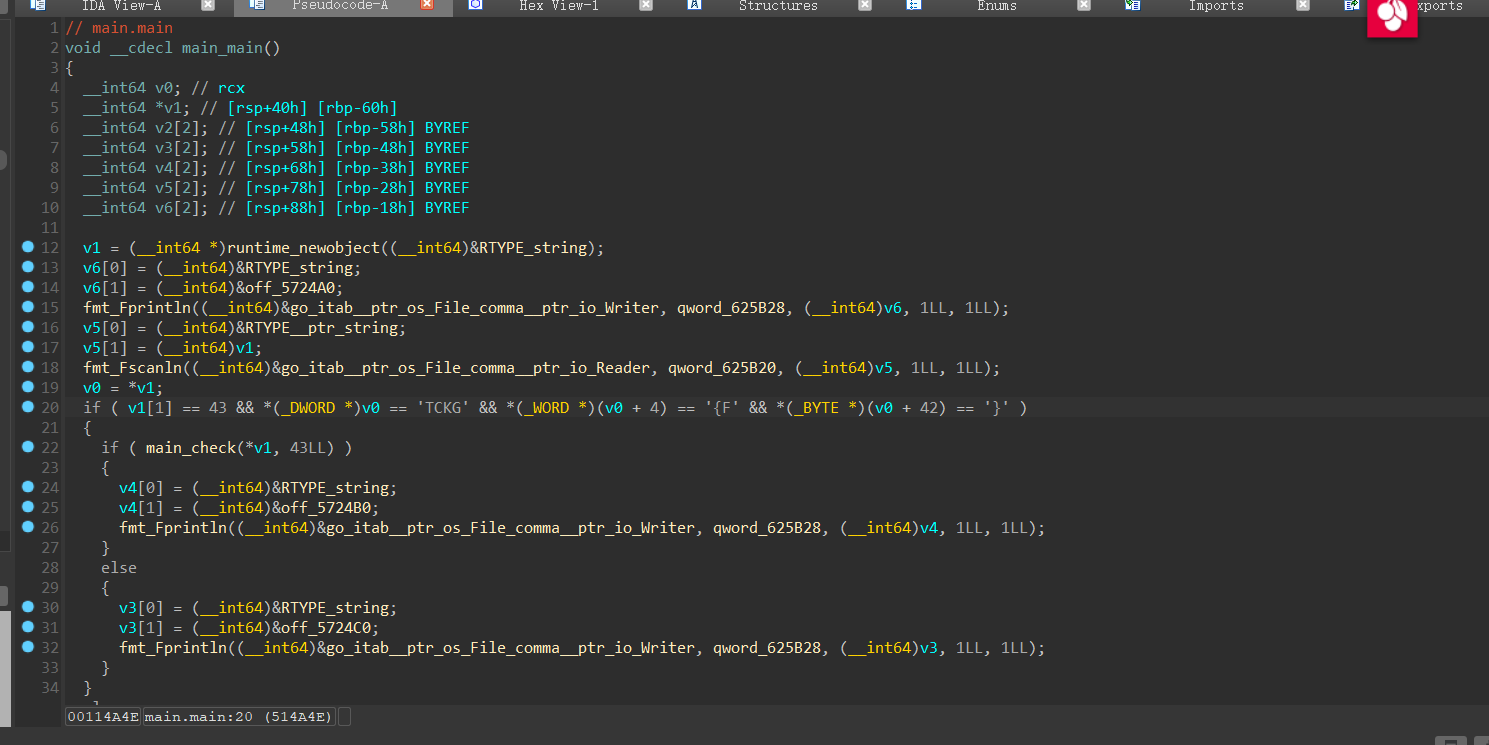Click v2[2] declaration on line 6
This screenshot has width=1489, height=745.
[177, 128]
